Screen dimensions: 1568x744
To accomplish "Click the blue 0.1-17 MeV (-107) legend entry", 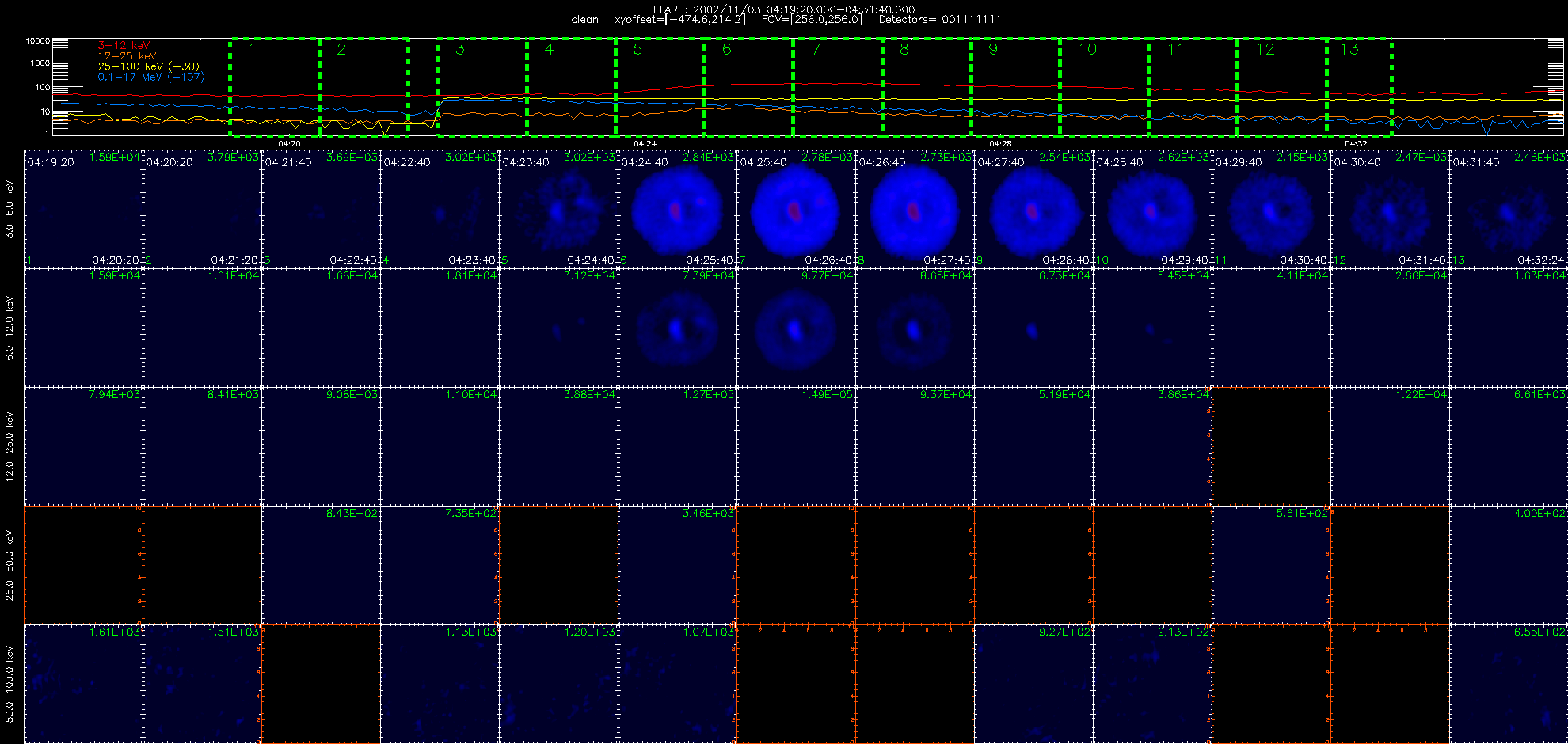I will tap(150, 77).
